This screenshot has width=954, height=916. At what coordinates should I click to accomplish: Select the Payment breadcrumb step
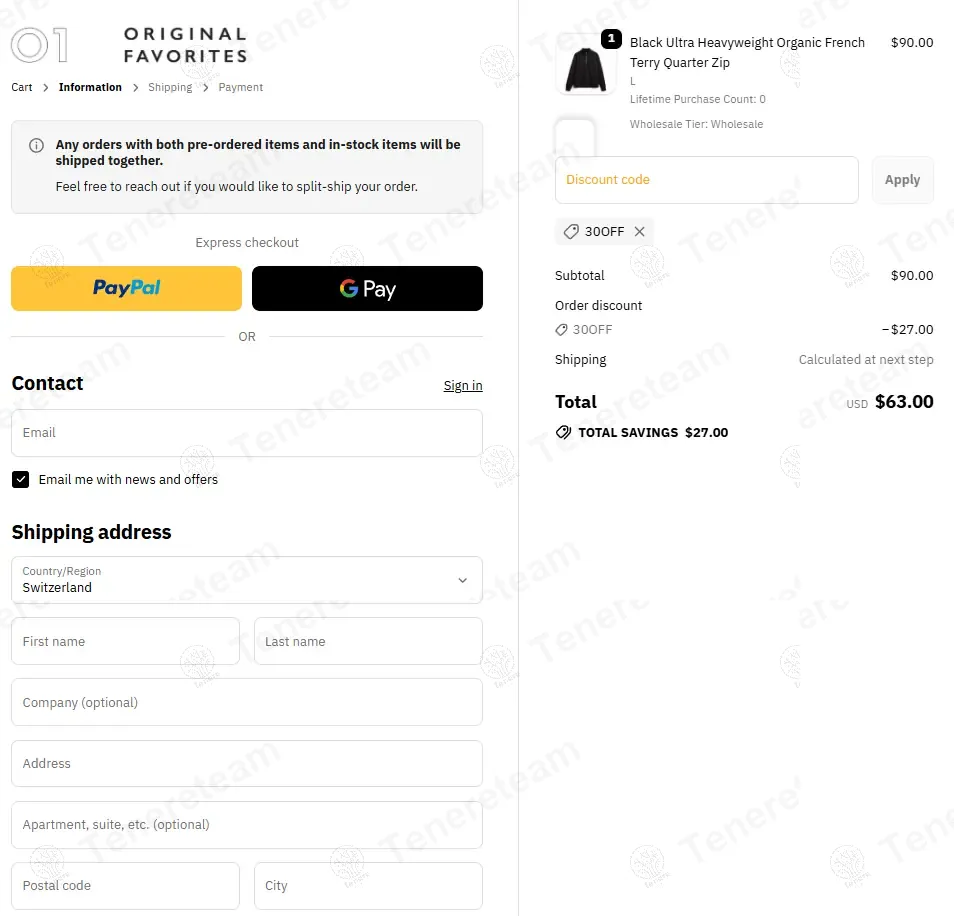coord(240,88)
